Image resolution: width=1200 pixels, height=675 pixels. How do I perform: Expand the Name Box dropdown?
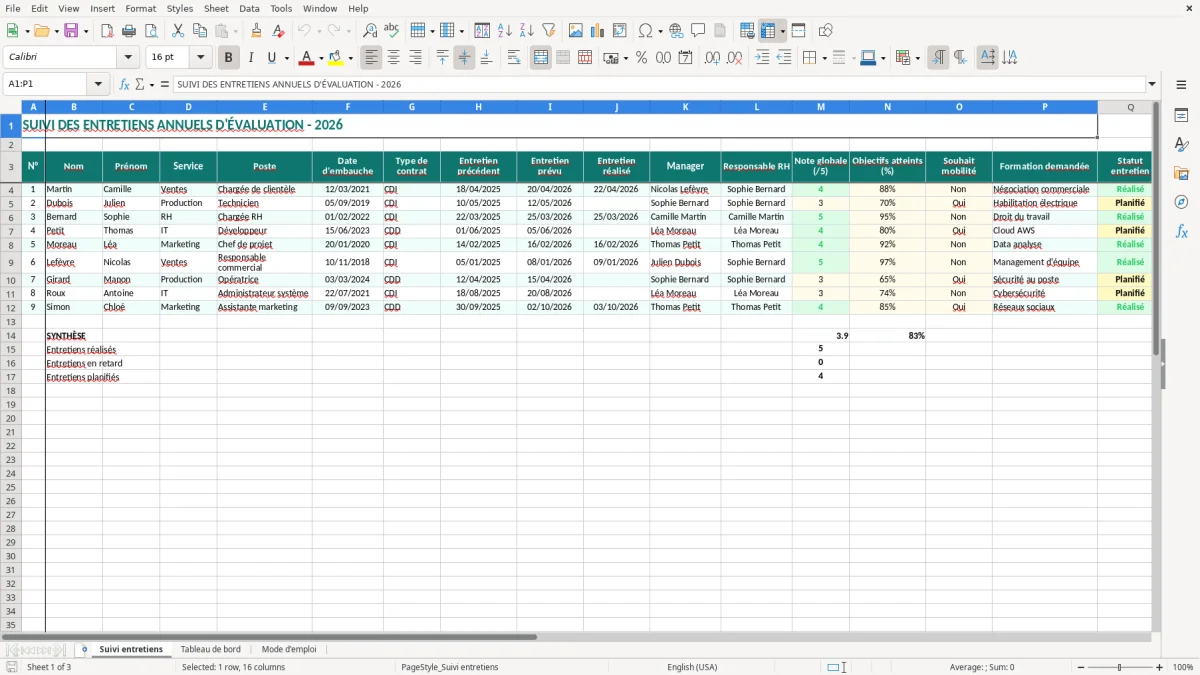tap(98, 84)
